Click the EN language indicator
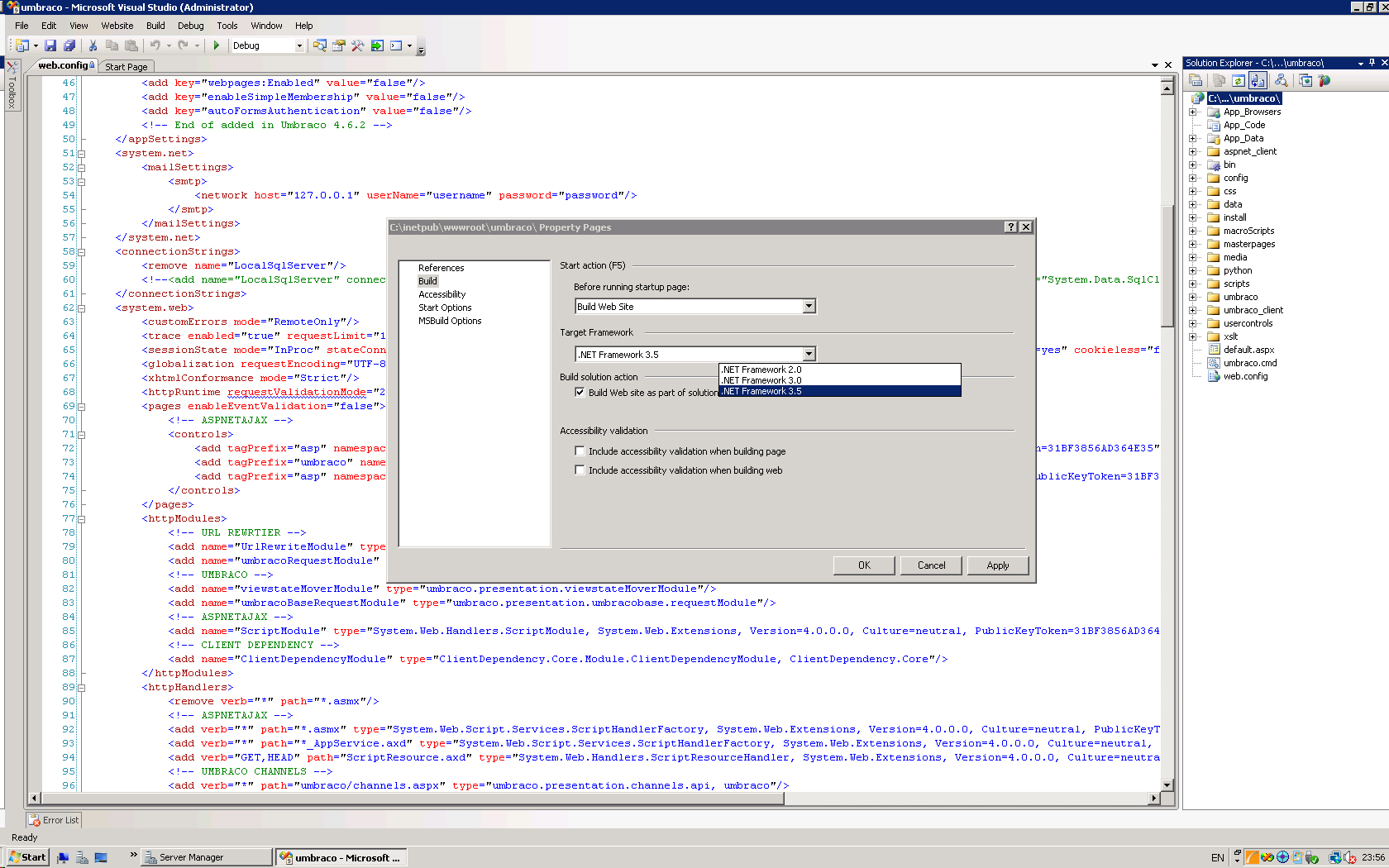Screen dimensions: 1389x868 pos(1217,857)
